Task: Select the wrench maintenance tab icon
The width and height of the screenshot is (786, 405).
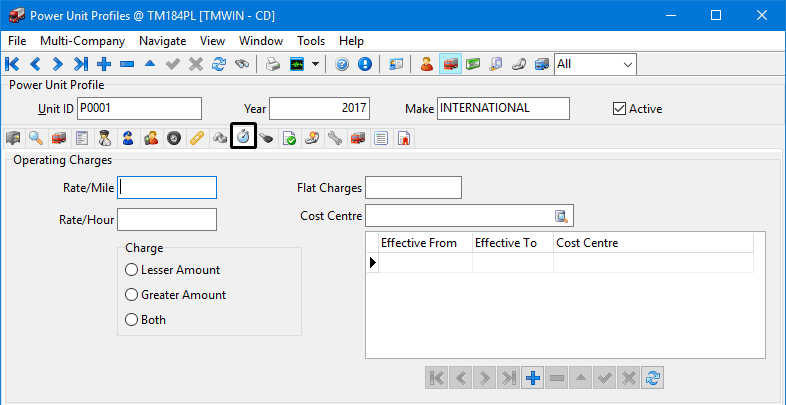Action: click(335, 138)
